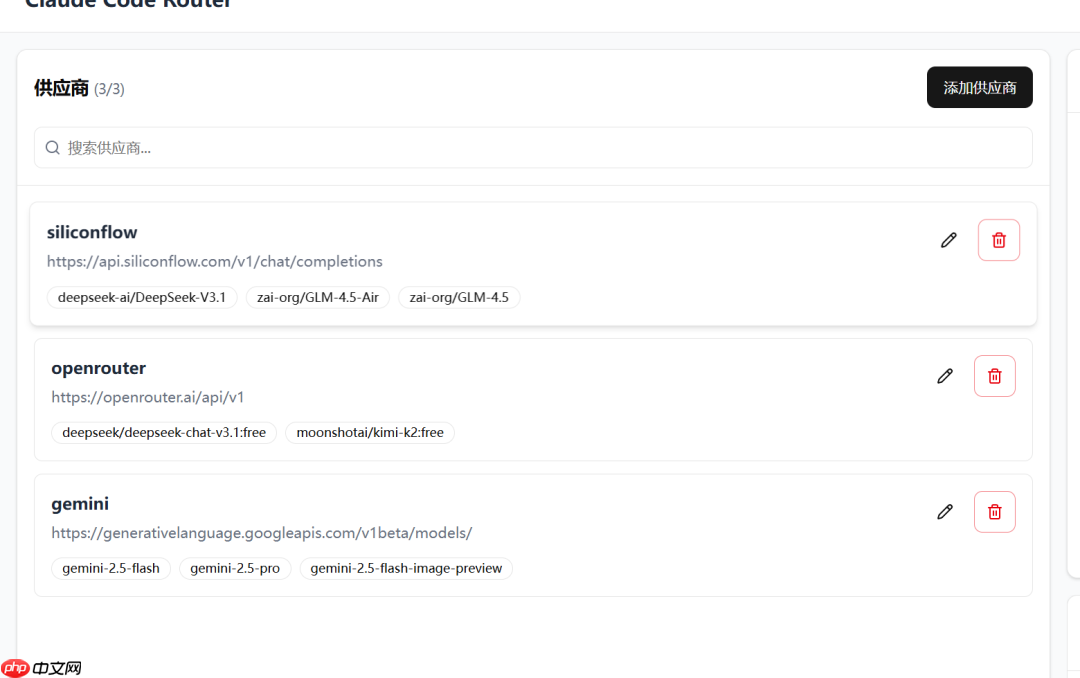Select the gemini-2.5-flash model tag
This screenshot has height=678, width=1080.
[110, 568]
